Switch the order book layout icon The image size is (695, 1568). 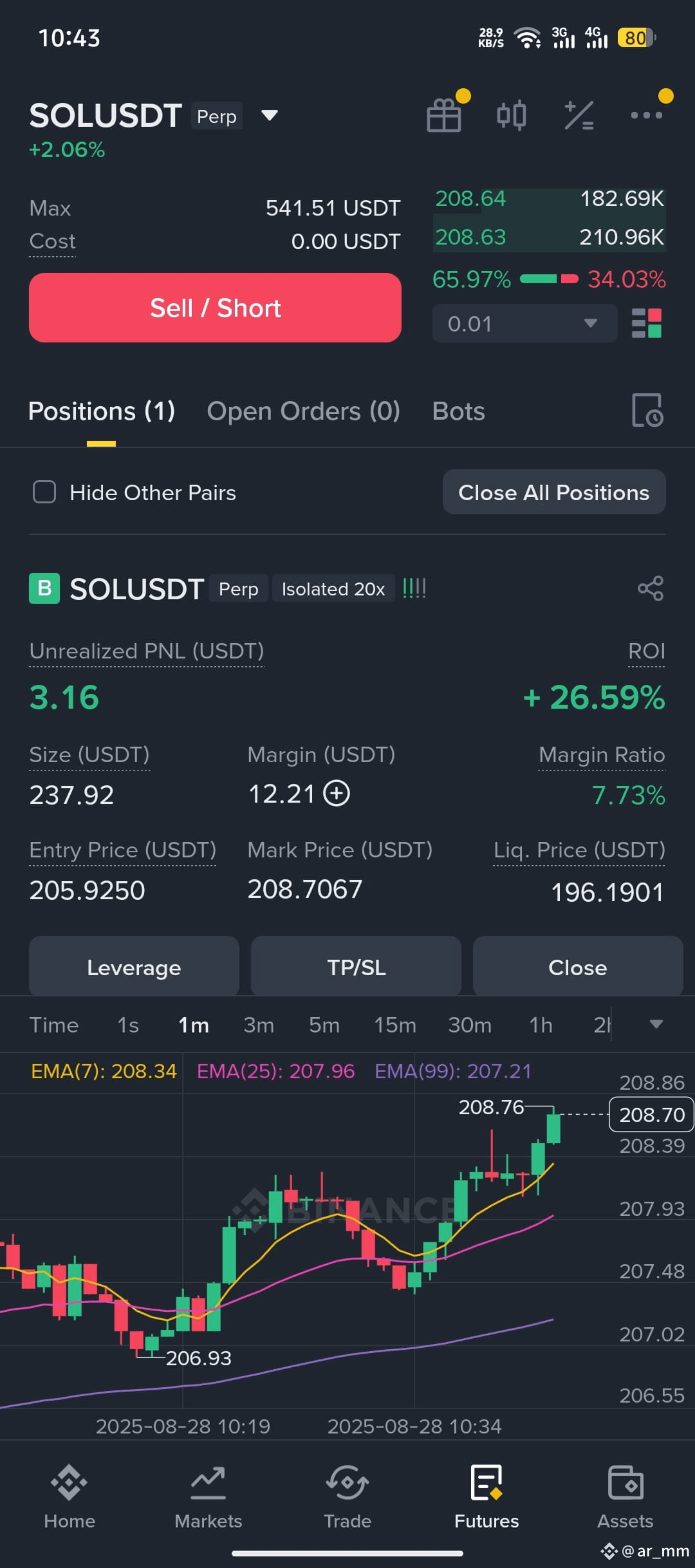click(x=647, y=323)
